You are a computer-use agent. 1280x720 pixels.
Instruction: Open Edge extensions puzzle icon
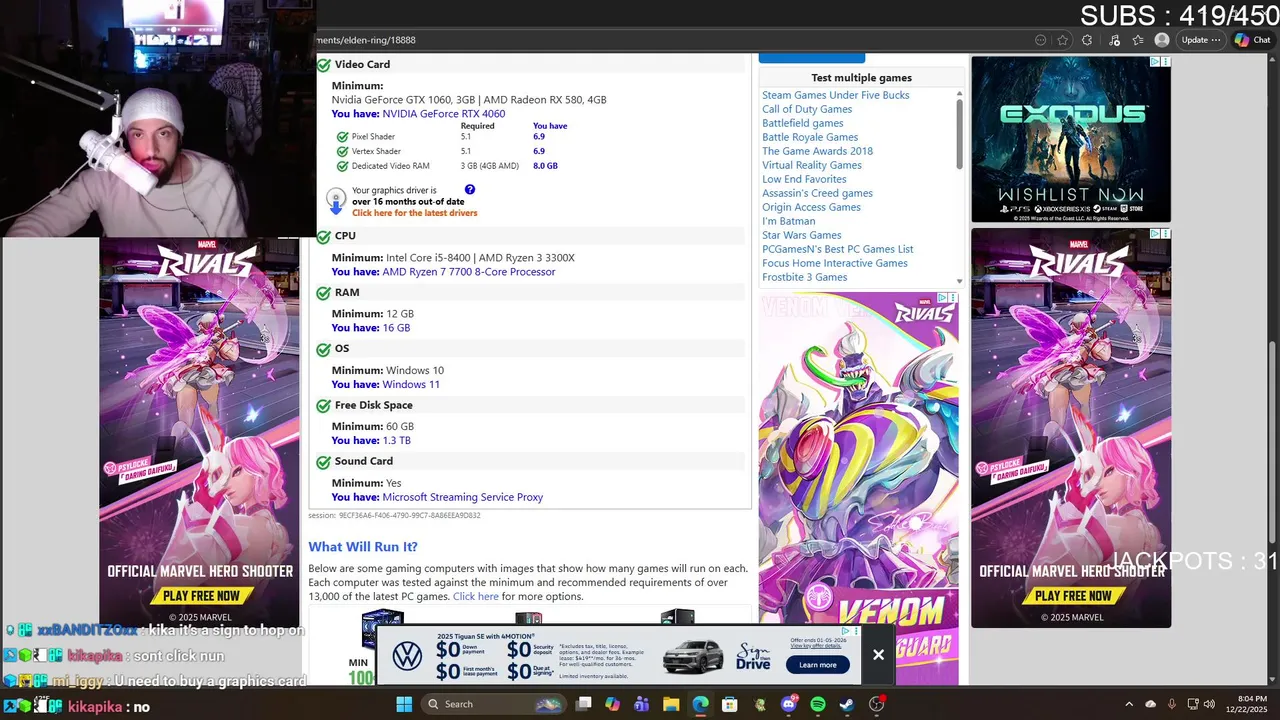click(1088, 40)
